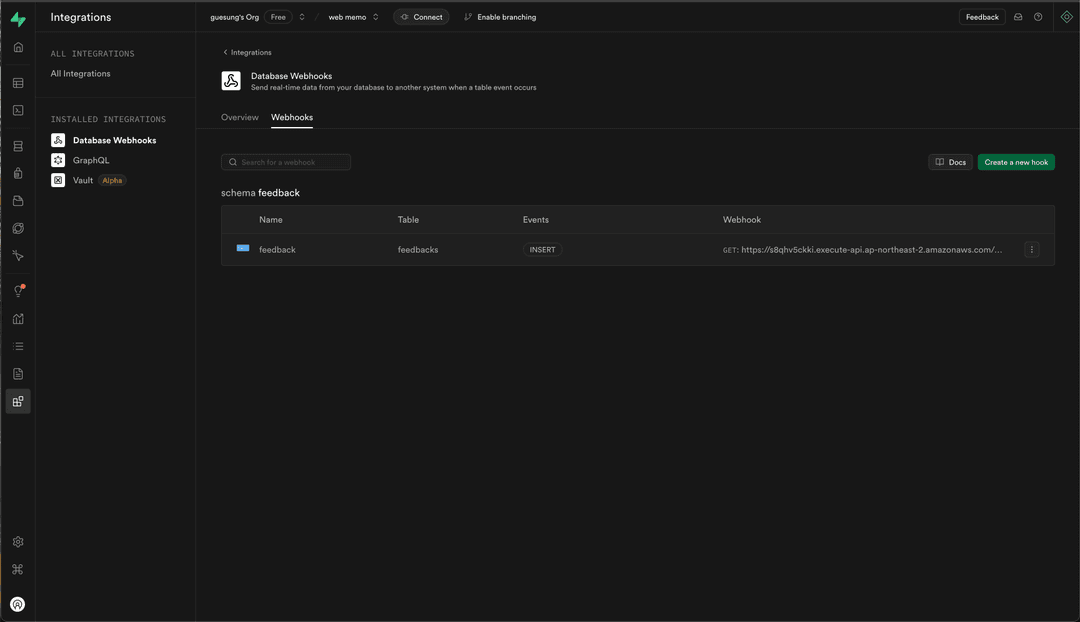Click the GET webhook URL text
The height and width of the screenshot is (622, 1080).
pyautogui.click(x=862, y=250)
